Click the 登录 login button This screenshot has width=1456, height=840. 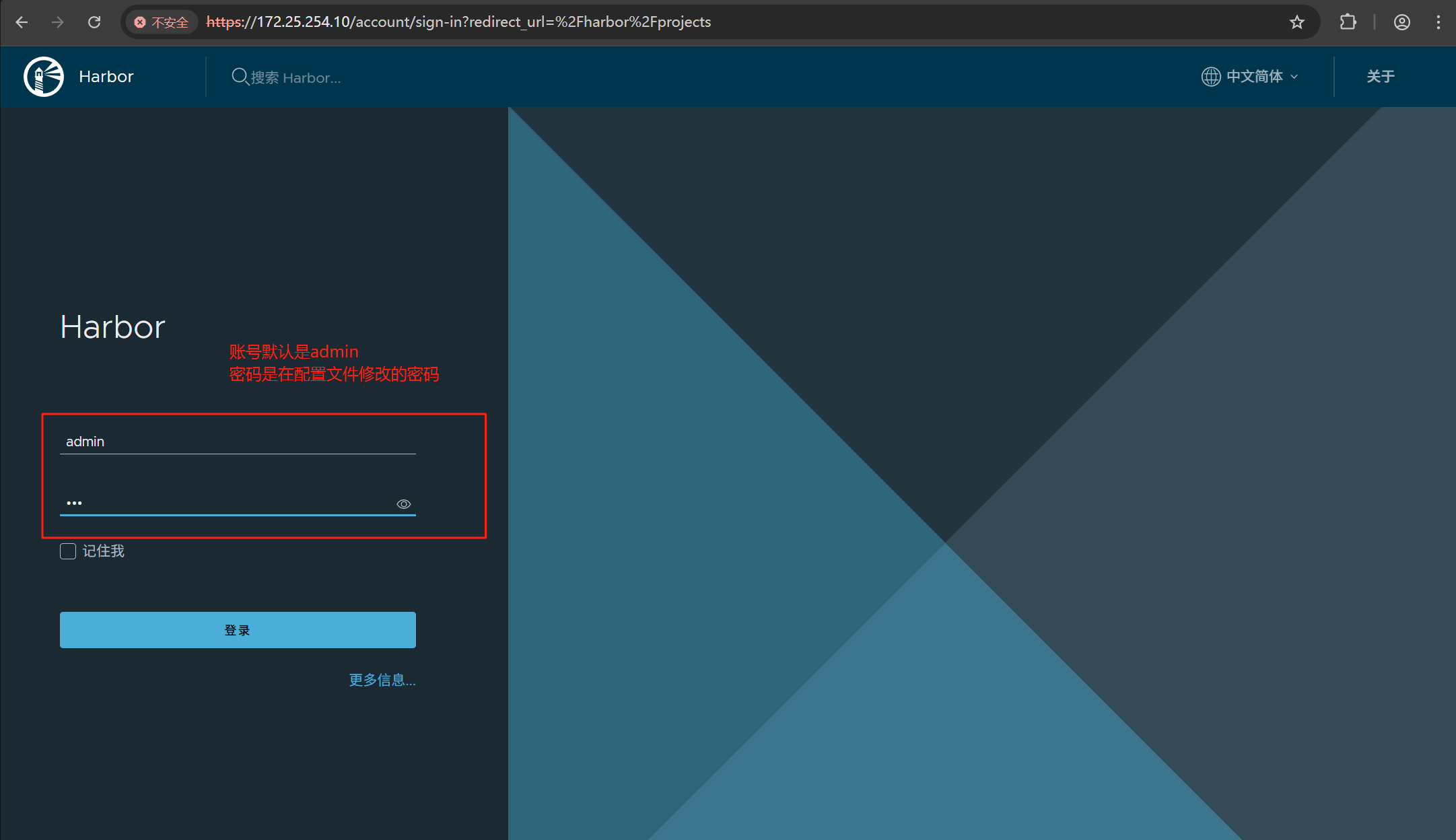238,630
